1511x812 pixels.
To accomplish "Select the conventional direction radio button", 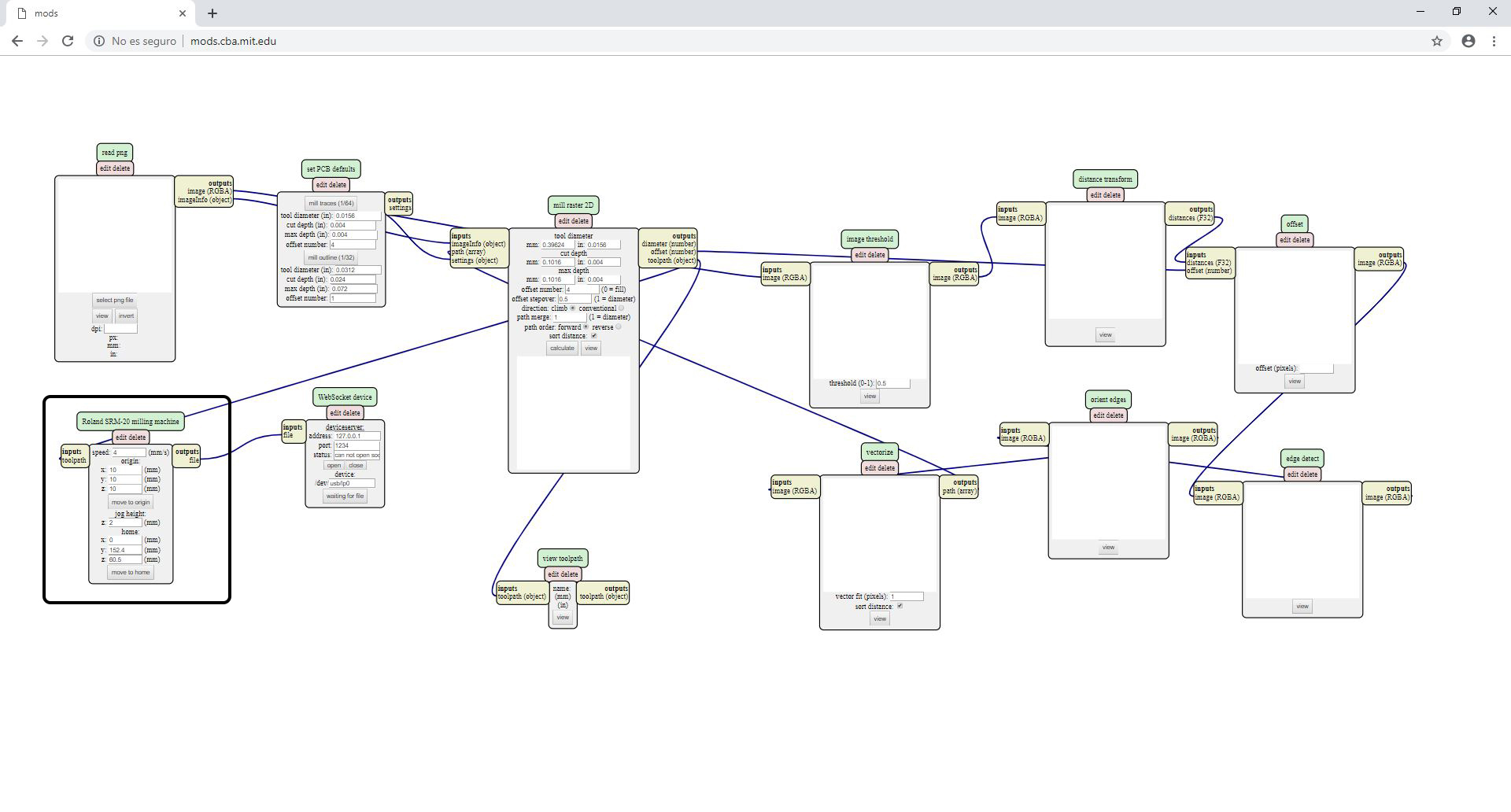I will (x=621, y=308).
